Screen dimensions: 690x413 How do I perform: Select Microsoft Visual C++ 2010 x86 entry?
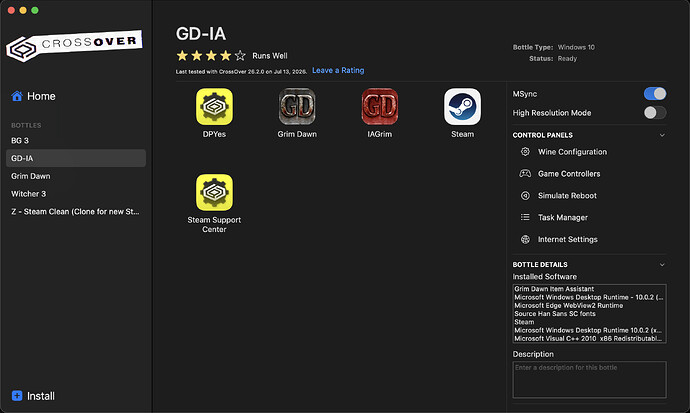point(588,338)
